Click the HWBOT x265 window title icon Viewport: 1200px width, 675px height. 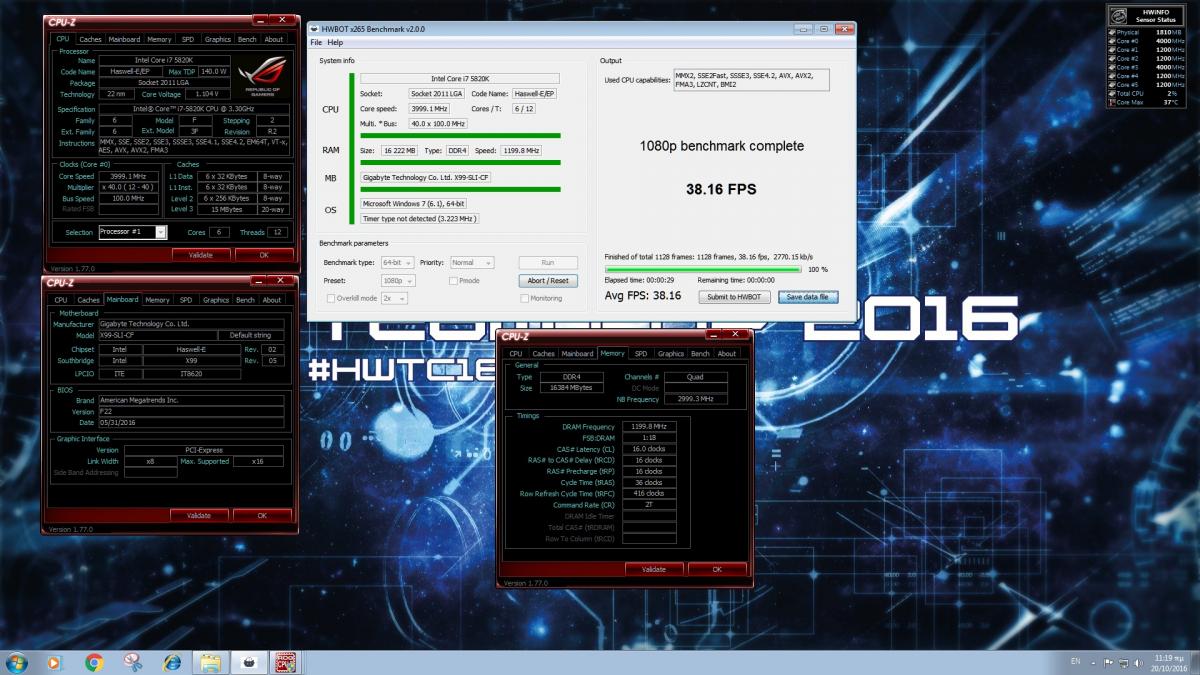click(314, 28)
